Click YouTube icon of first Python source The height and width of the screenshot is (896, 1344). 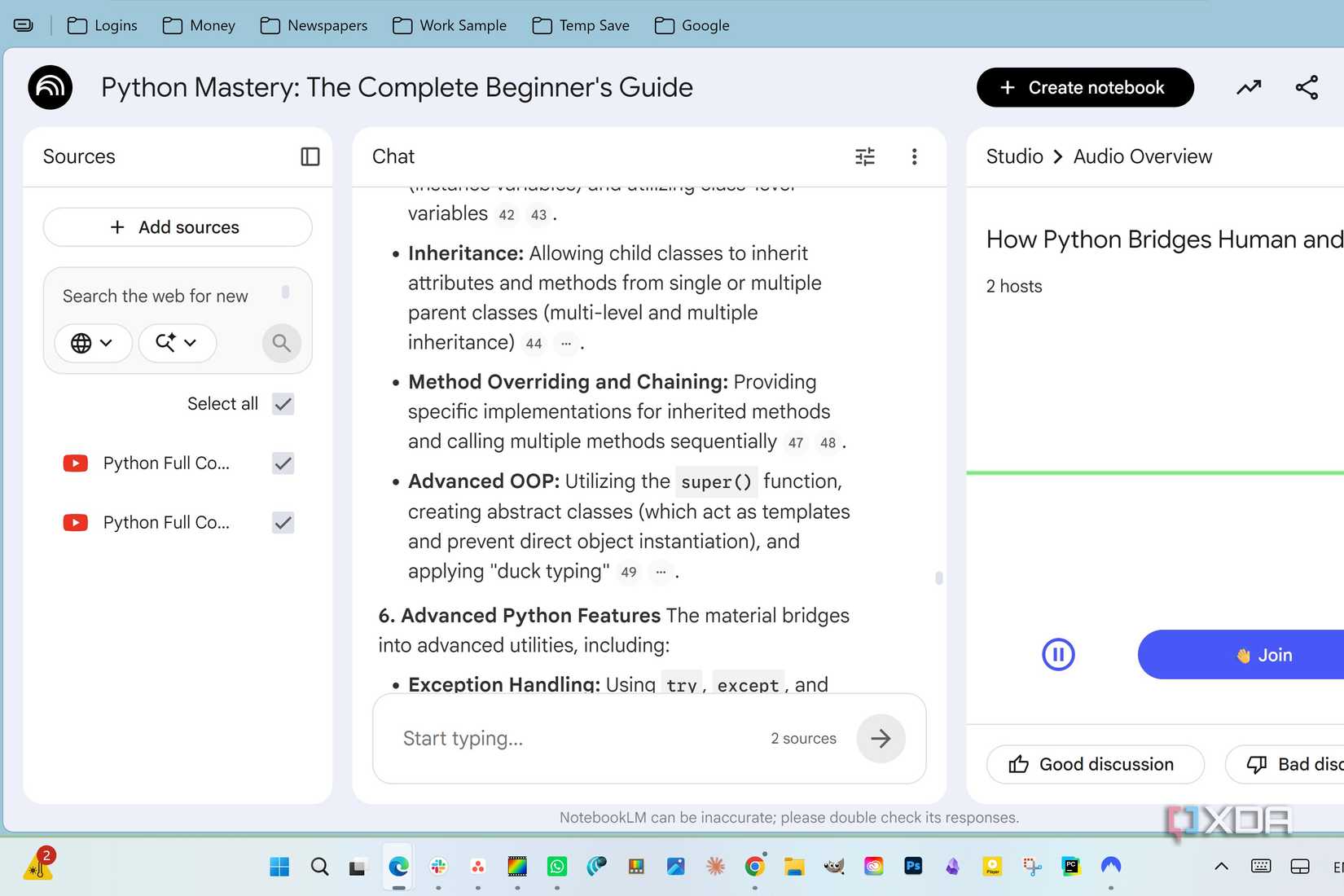76,463
